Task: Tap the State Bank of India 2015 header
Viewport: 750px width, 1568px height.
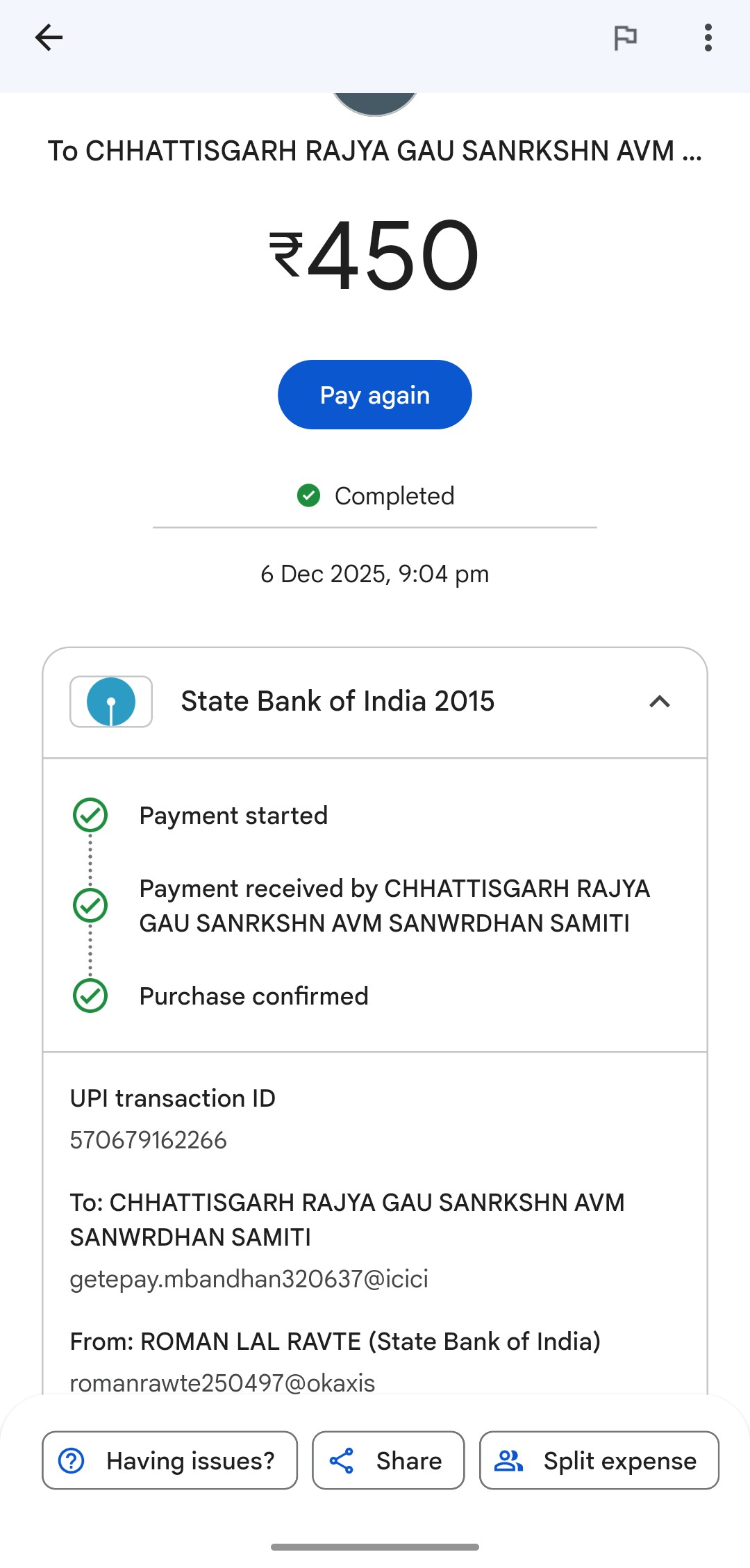Action: 337,702
